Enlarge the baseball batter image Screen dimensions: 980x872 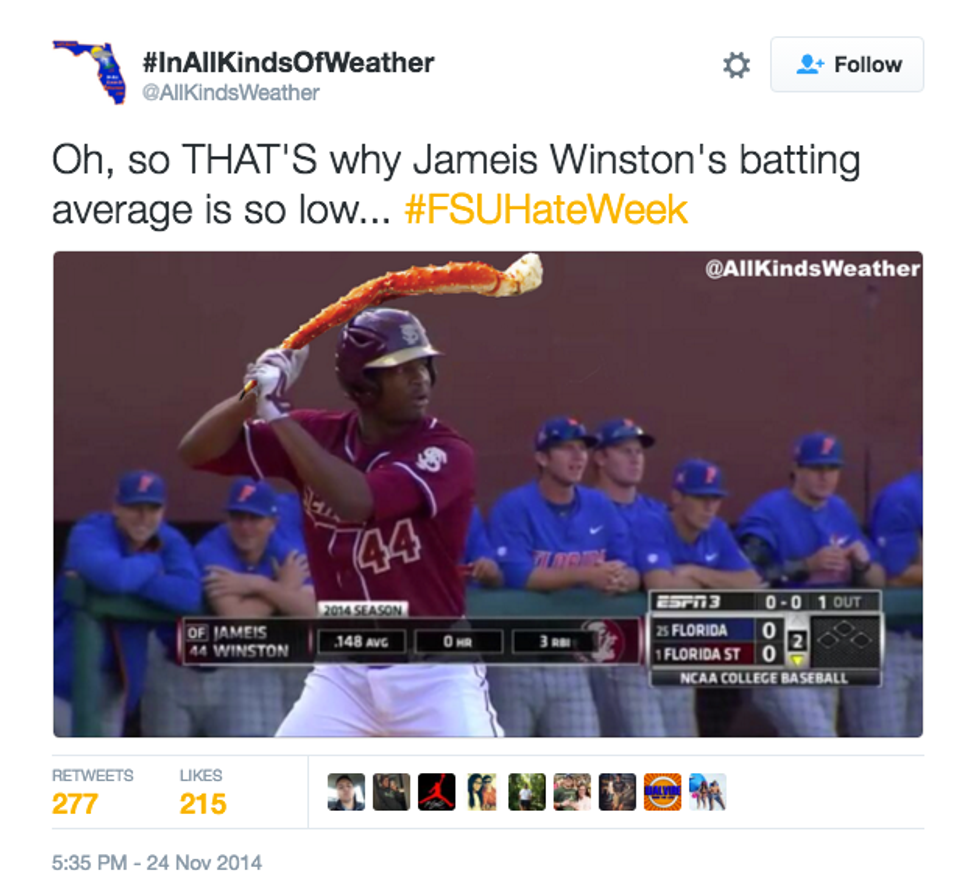click(x=488, y=494)
